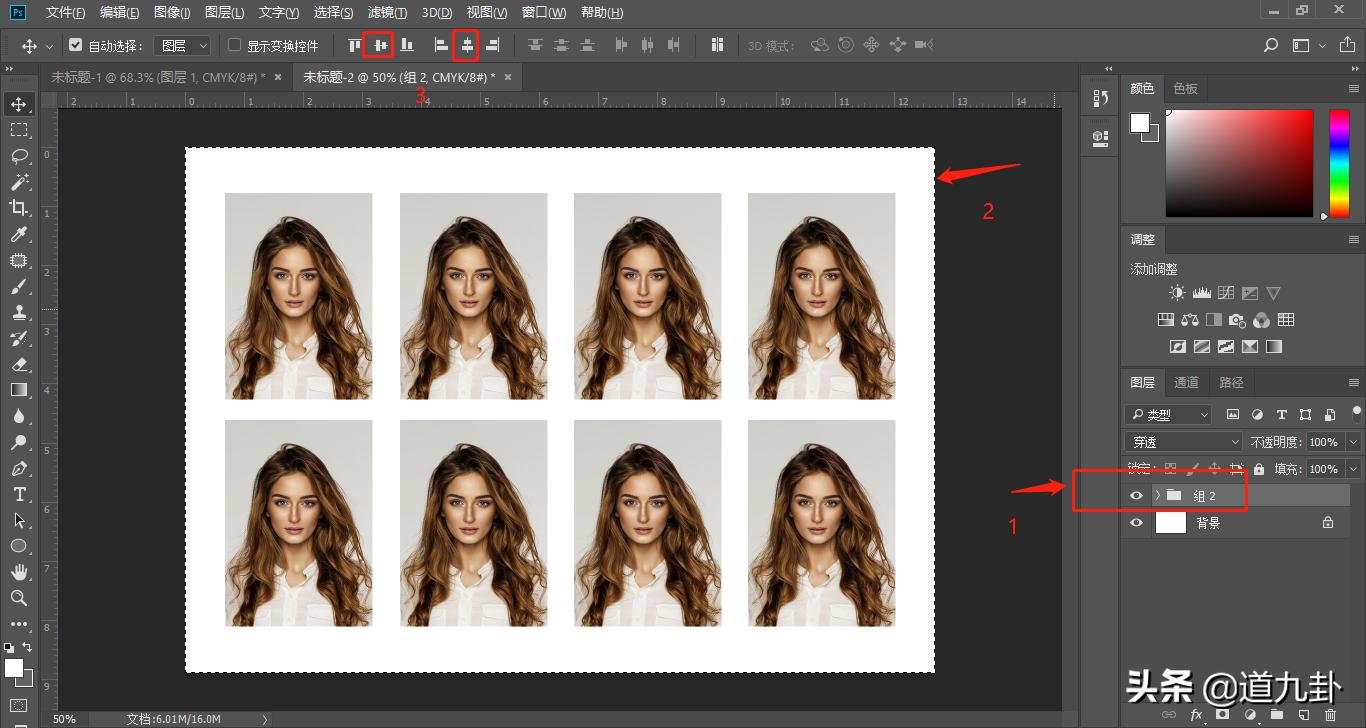Viewport: 1366px width, 728px height.
Task: Pick the Eyedropper tool
Action: pos(19,234)
